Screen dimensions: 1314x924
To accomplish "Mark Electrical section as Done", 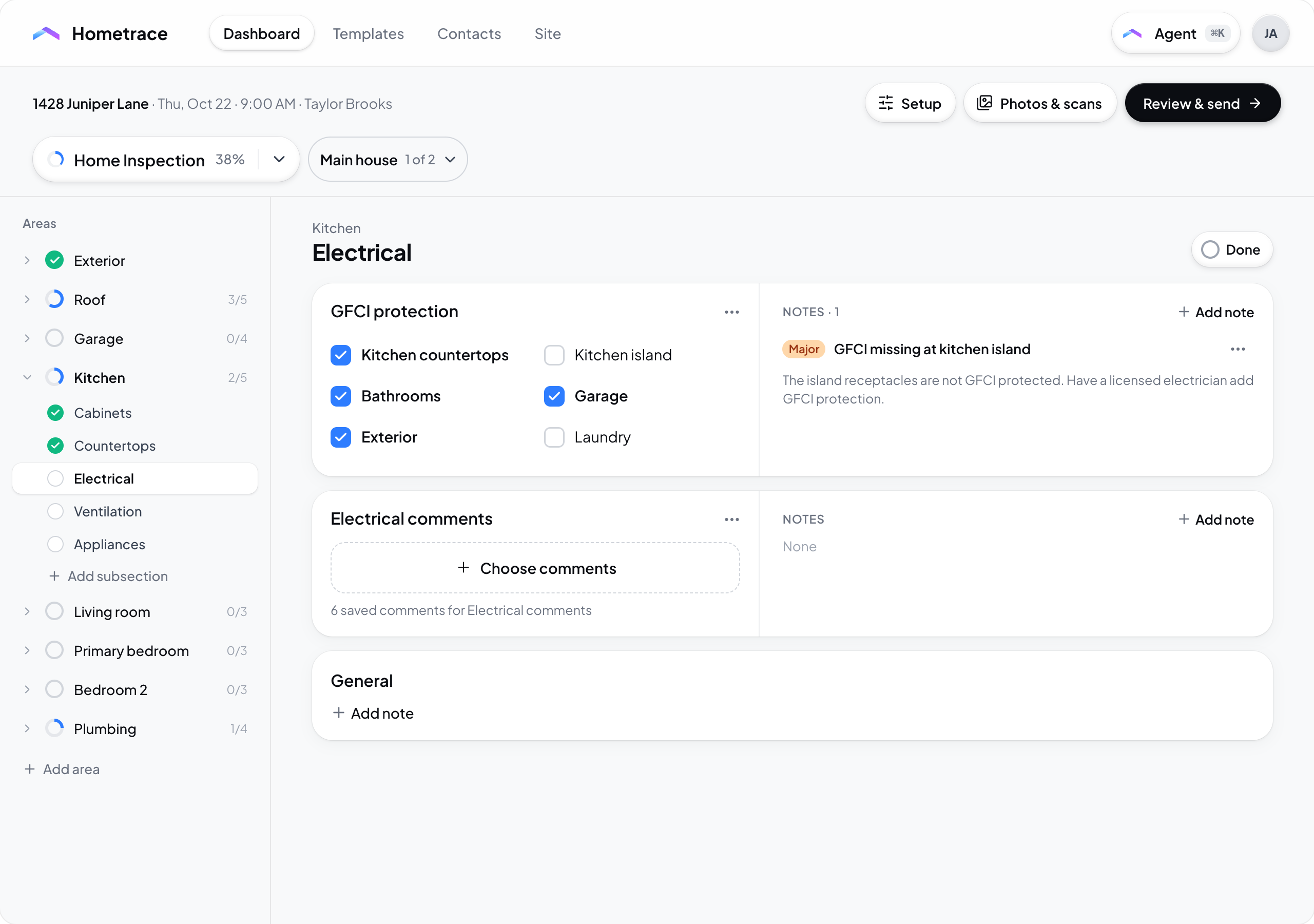I will (x=1231, y=249).
